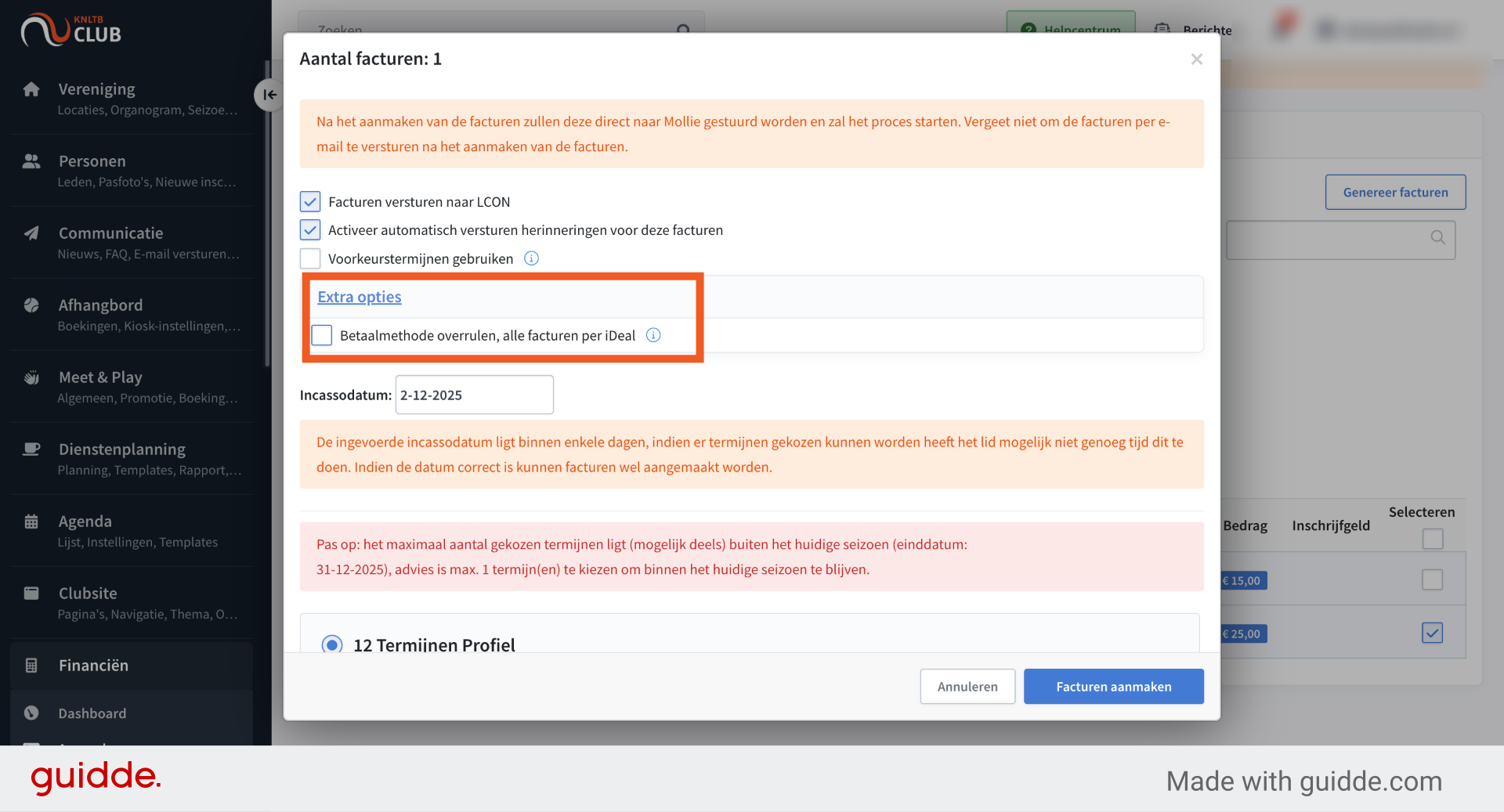
Task: Click the KNLTB Club logo
Action: pos(70,30)
